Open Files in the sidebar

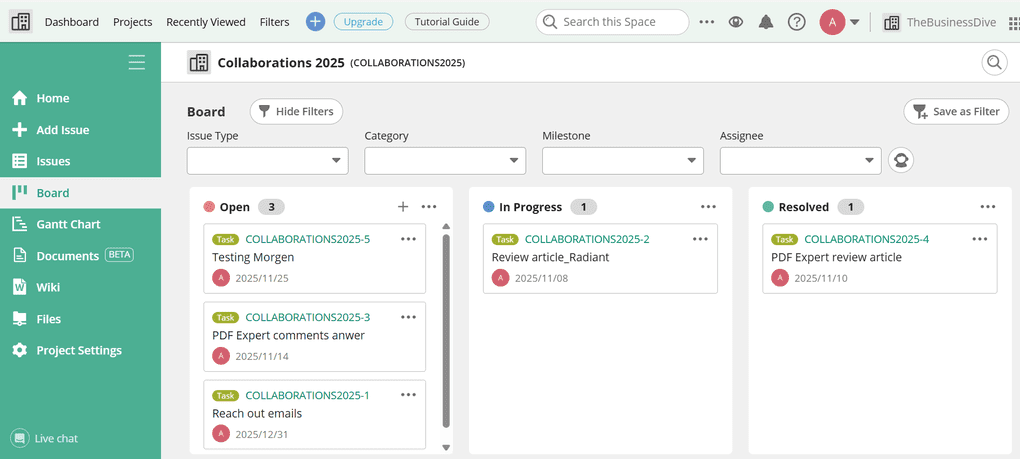(x=80, y=319)
